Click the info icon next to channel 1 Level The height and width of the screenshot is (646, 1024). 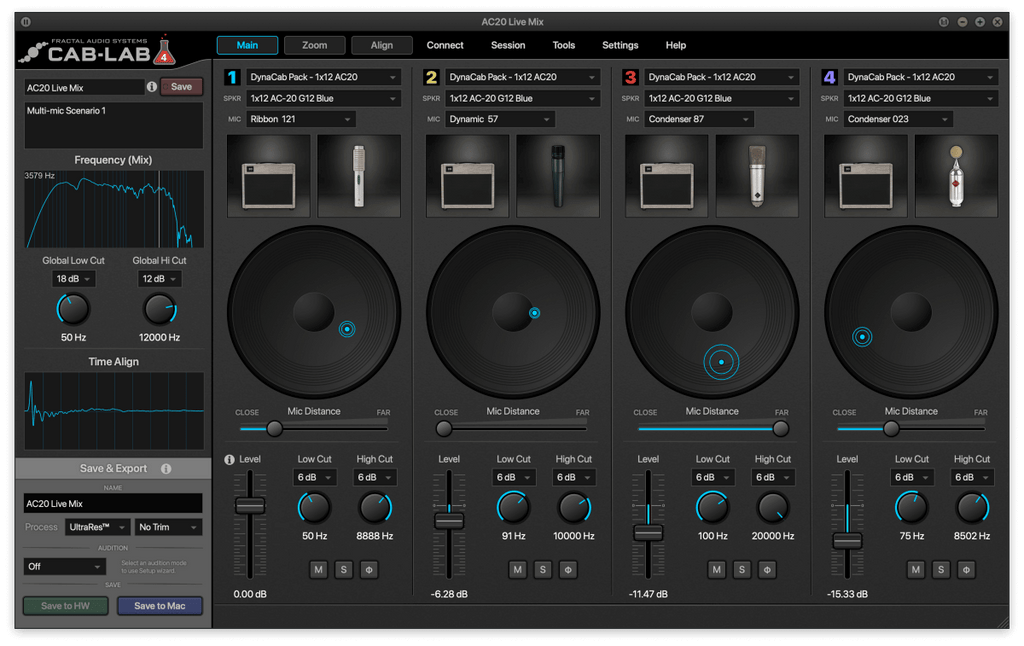click(x=228, y=459)
